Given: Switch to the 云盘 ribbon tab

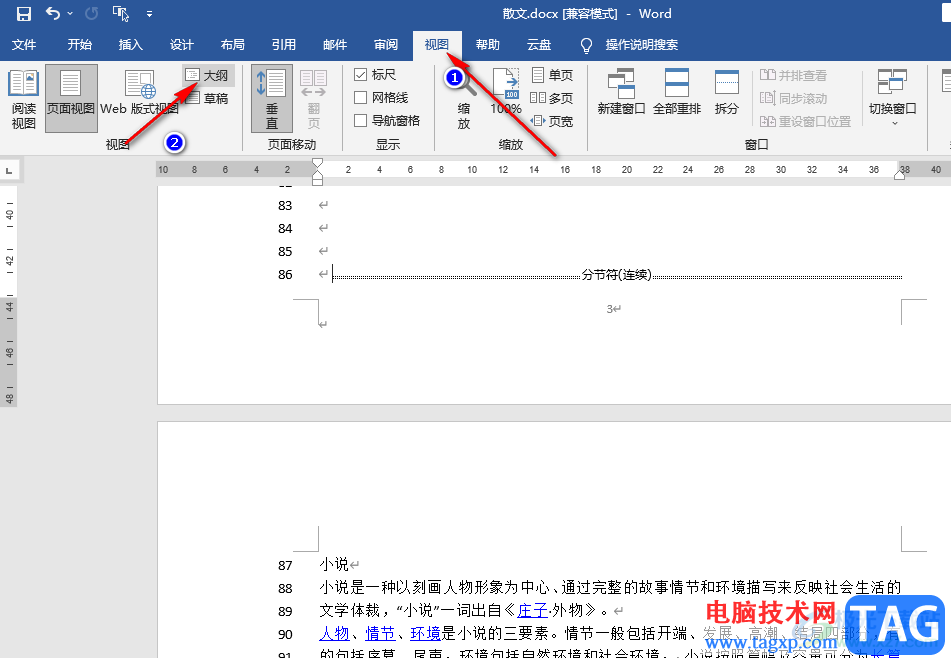Looking at the screenshot, I should (x=539, y=45).
